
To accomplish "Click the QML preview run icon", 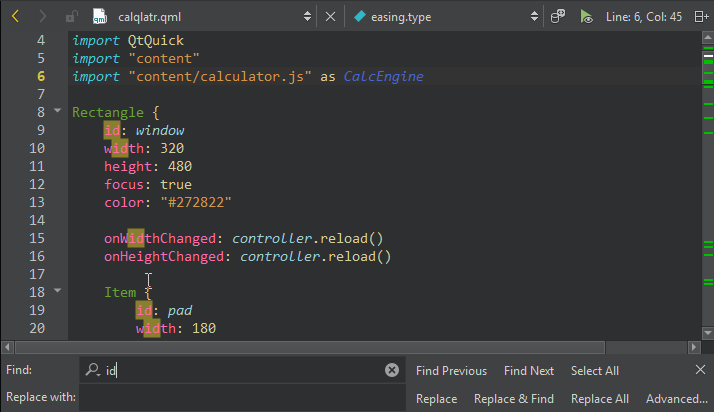I will tap(586, 17).
